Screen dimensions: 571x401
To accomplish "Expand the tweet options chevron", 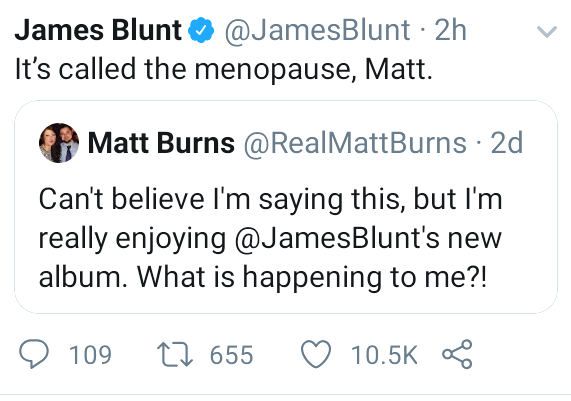I will coord(547,32).
